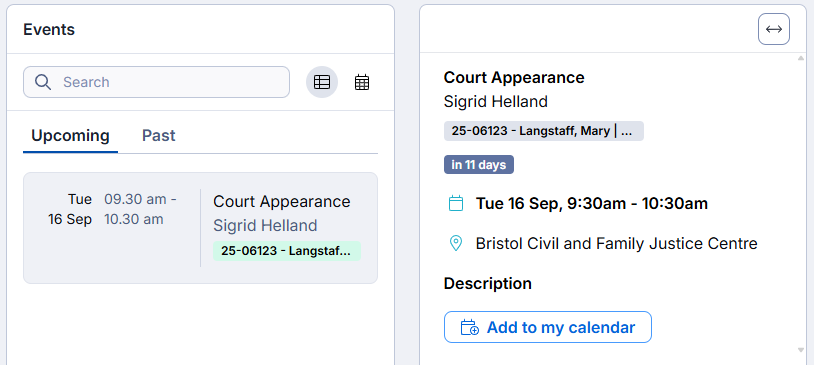Switch to the list view icon
Screen dimensions: 814x365
pos(322,82)
